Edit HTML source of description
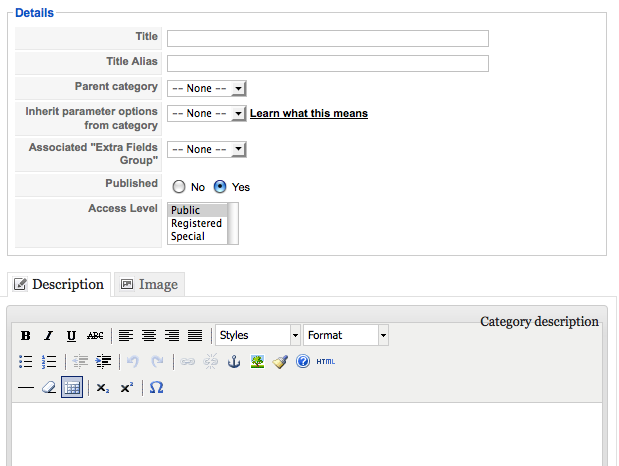619x466 pixels. (326, 361)
